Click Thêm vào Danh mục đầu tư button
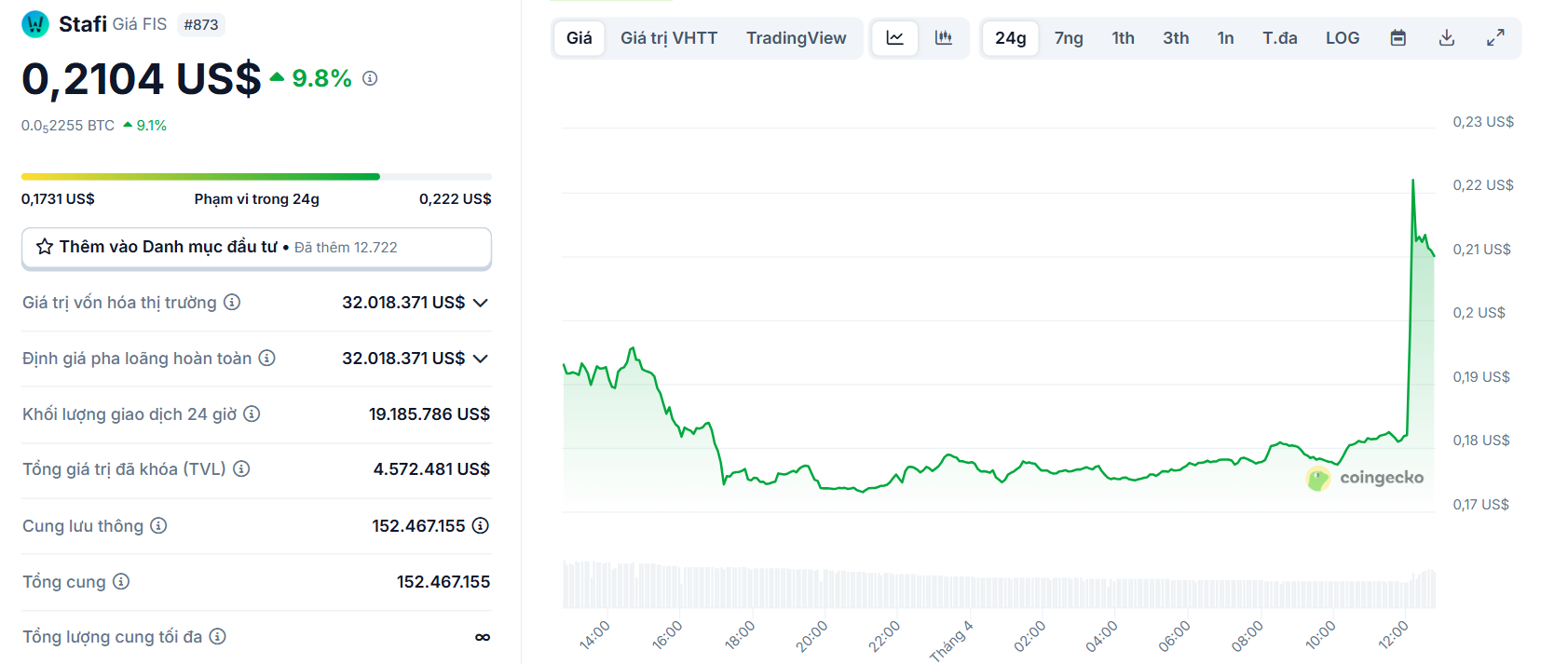This screenshot has width=1568, height=664. point(256,248)
